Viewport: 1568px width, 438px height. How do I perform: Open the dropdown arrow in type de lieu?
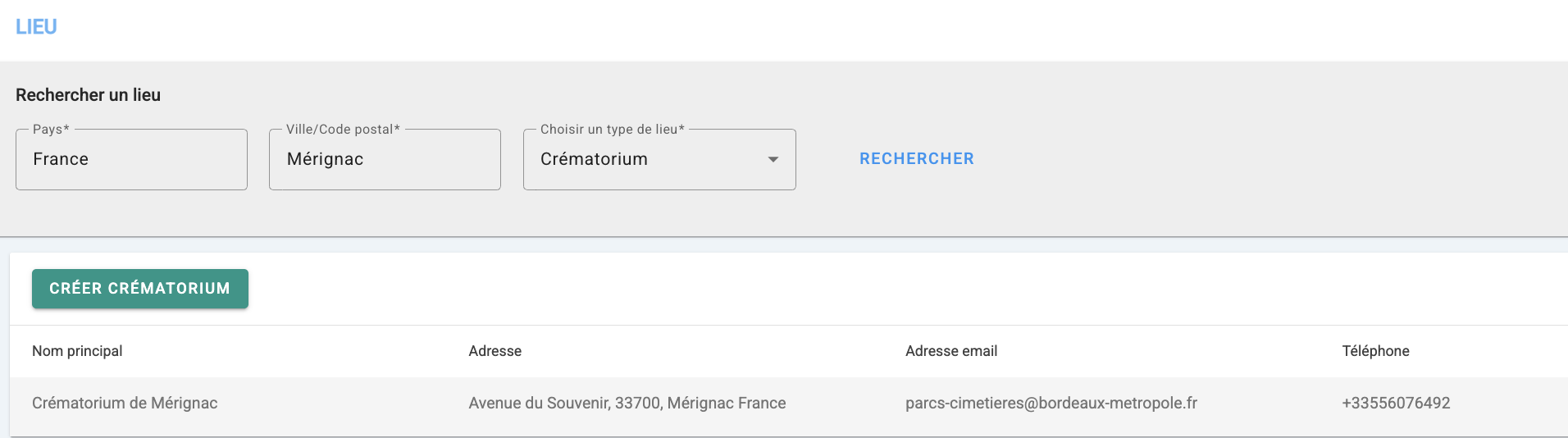pyautogui.click(x=773, y=159)
